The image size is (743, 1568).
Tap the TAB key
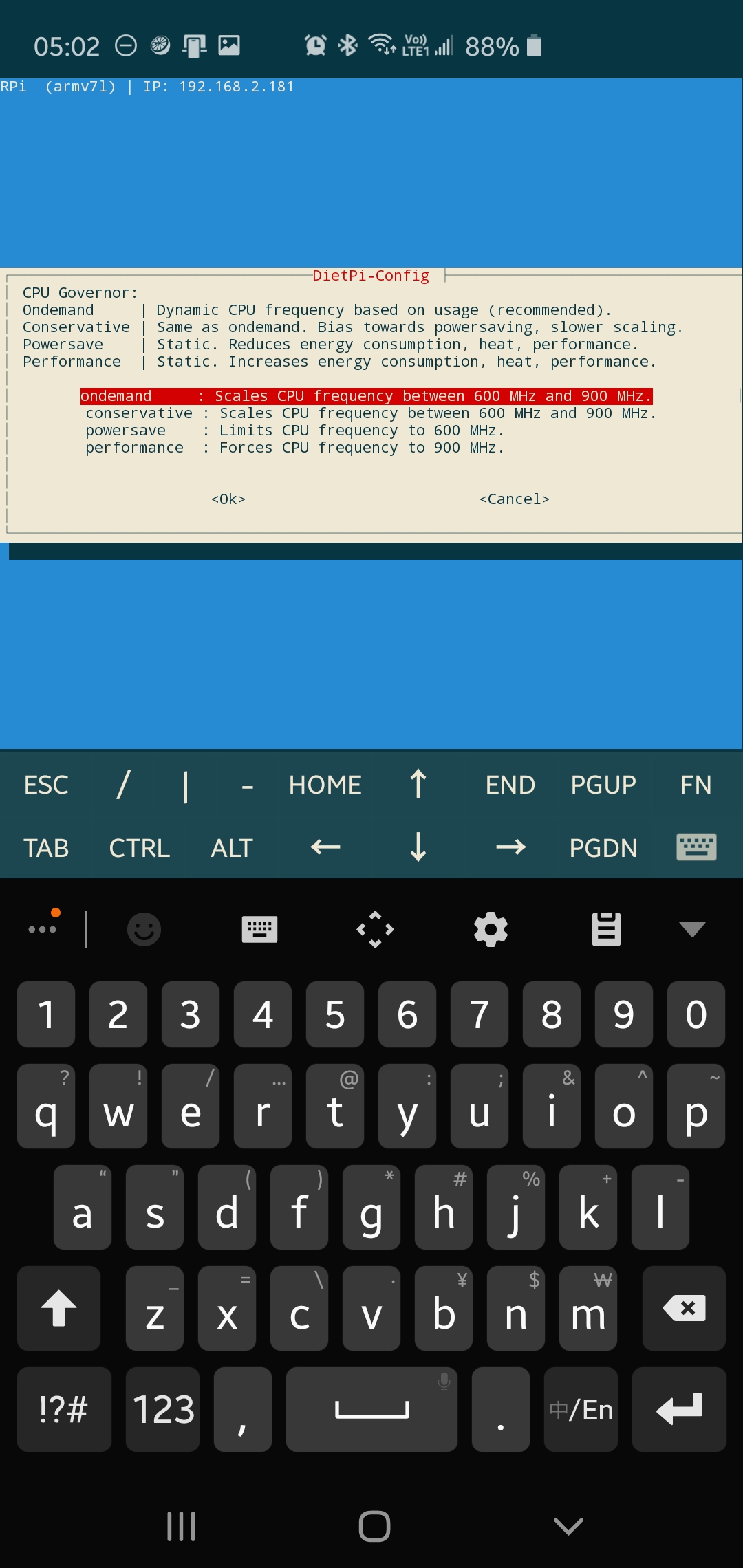(x=46, y=848)
